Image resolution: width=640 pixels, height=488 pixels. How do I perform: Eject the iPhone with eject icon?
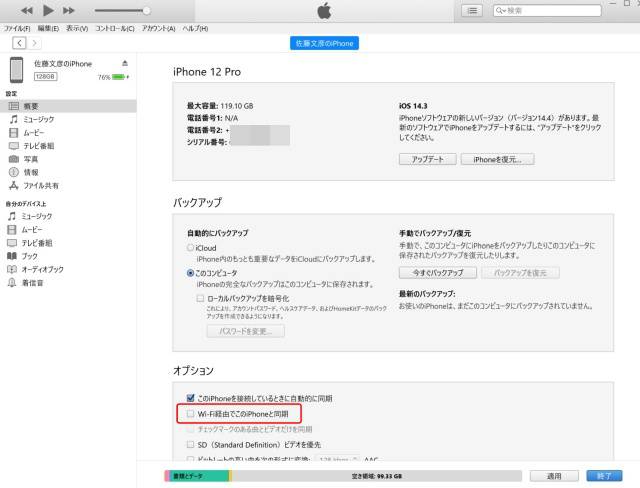tap(125, 63)
